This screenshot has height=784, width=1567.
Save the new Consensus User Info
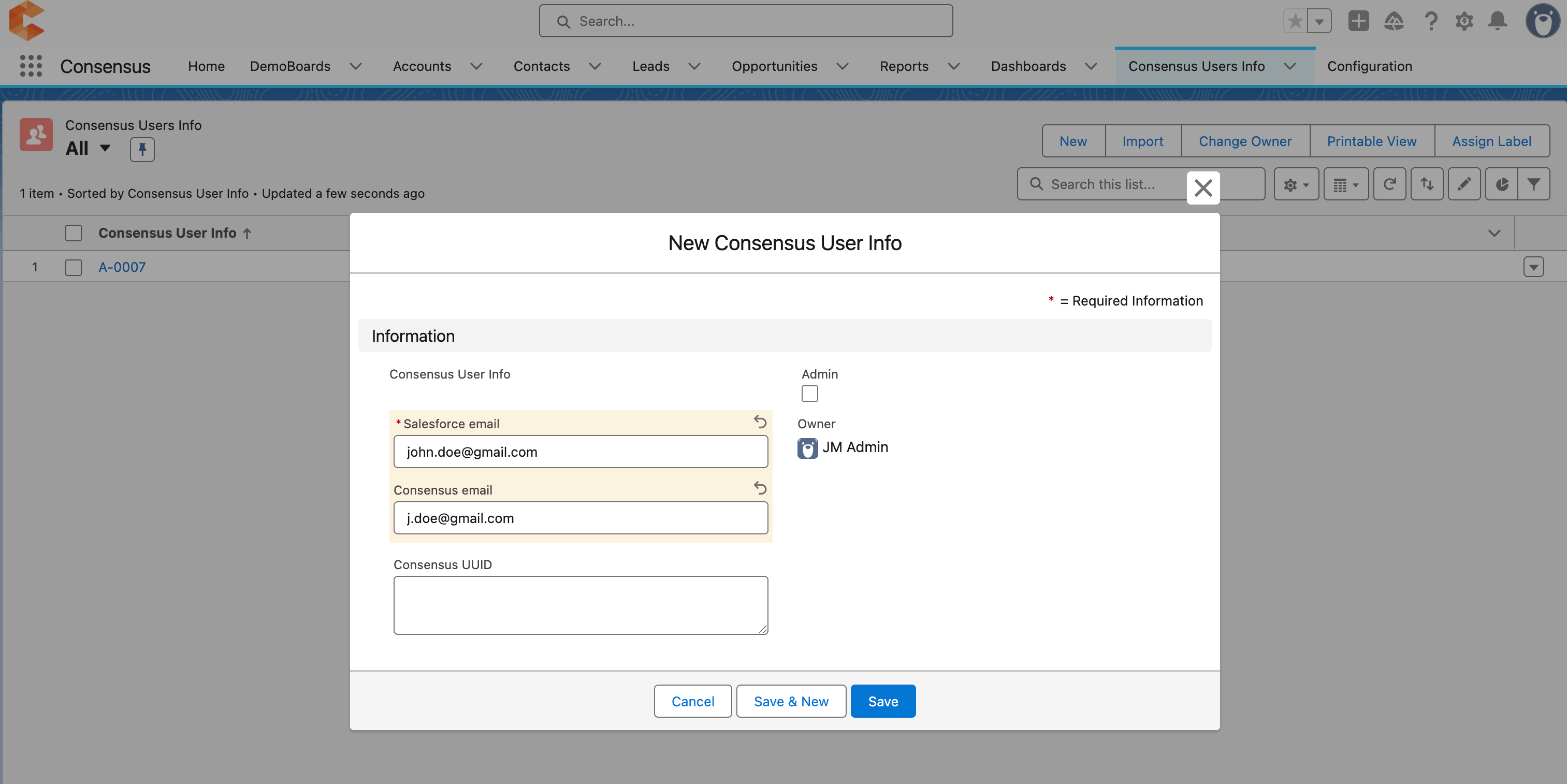point(882,701)
